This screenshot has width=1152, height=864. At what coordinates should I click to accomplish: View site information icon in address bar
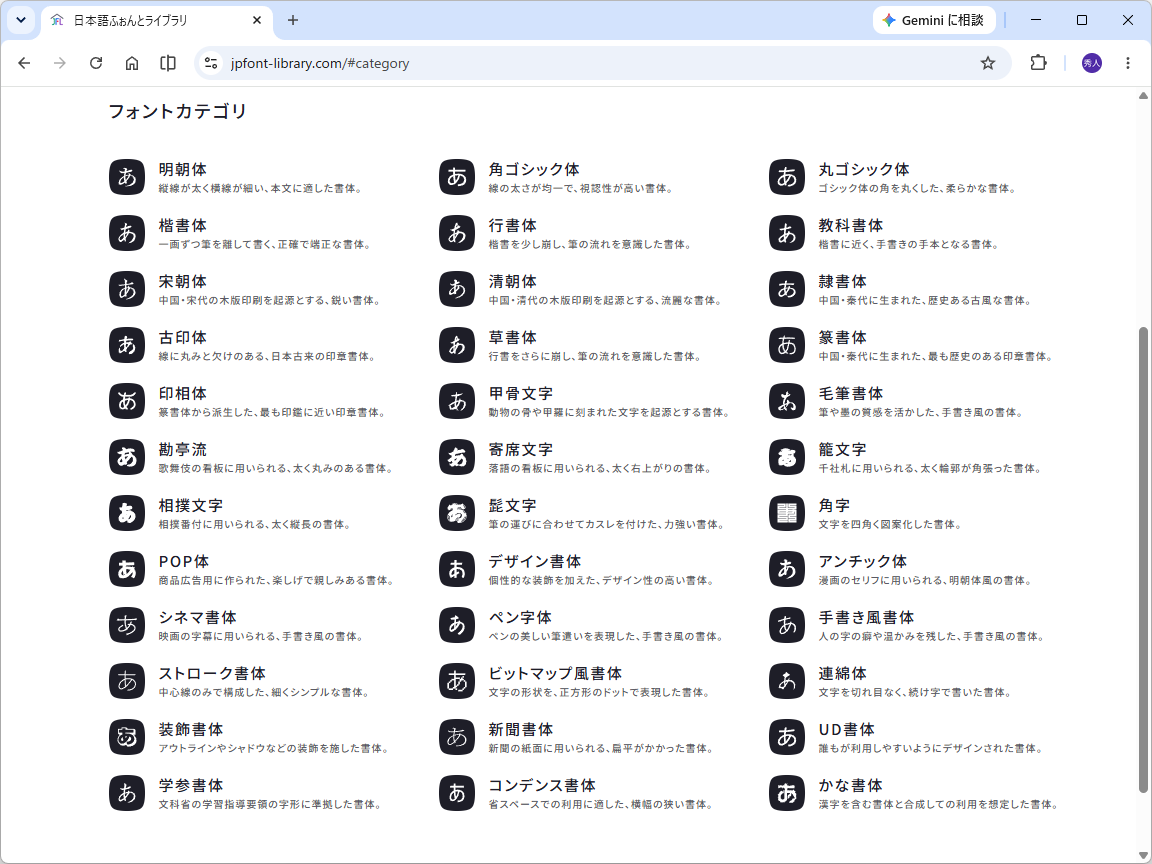(212, 63)
